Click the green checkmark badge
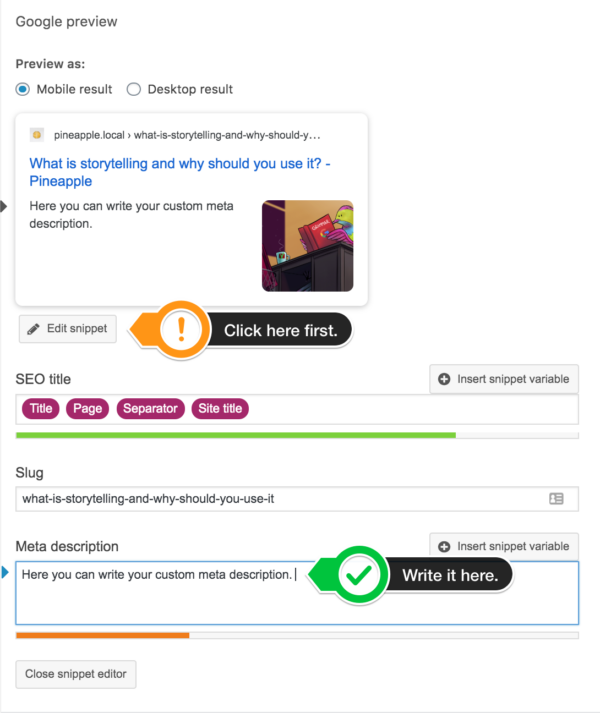This screenshot has height=713, width=600. tap(359, 575)
